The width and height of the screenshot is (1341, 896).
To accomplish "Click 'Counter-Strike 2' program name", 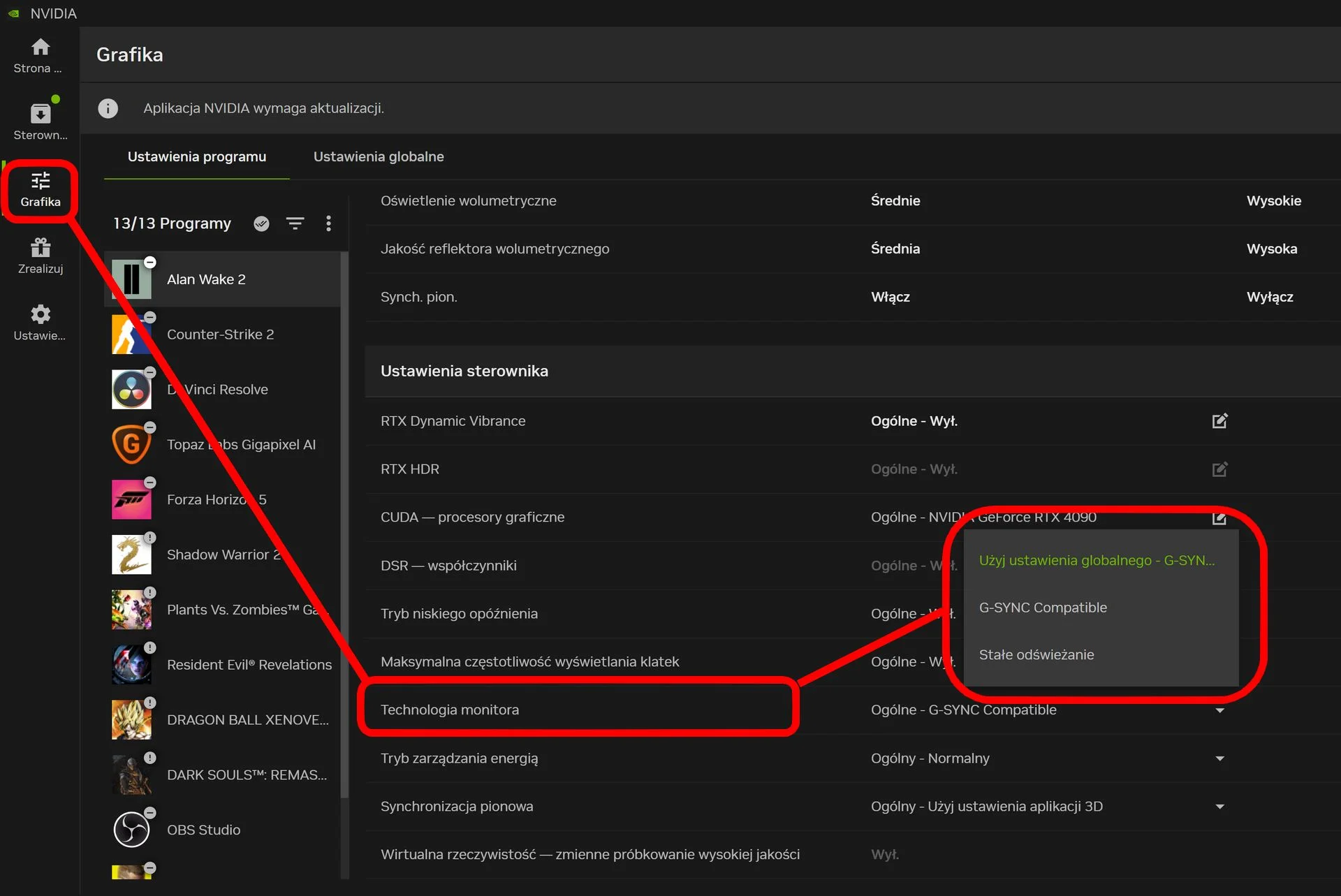I will click(x=220, y=335).
